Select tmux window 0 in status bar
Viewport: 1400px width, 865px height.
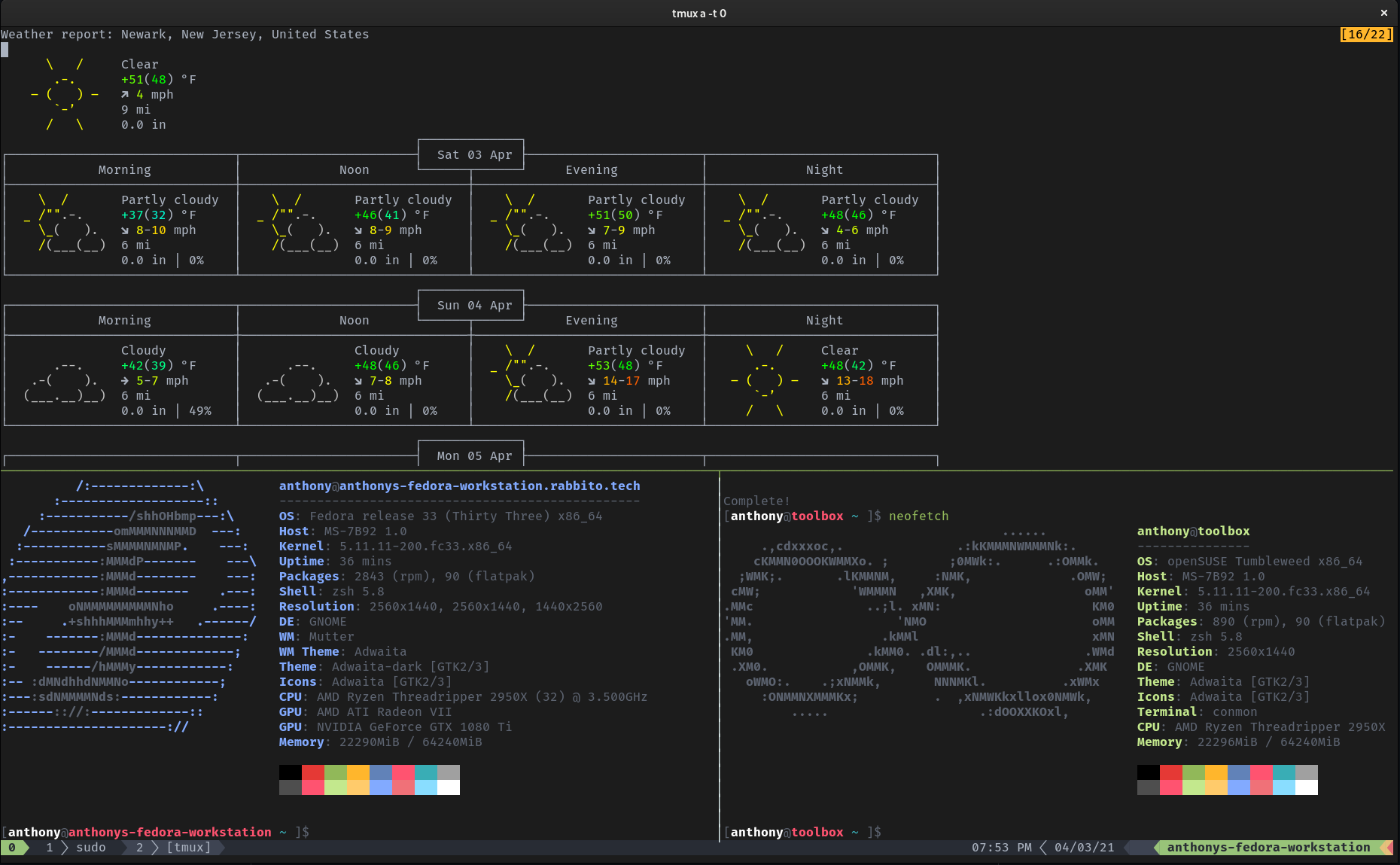tap(12, 848)
